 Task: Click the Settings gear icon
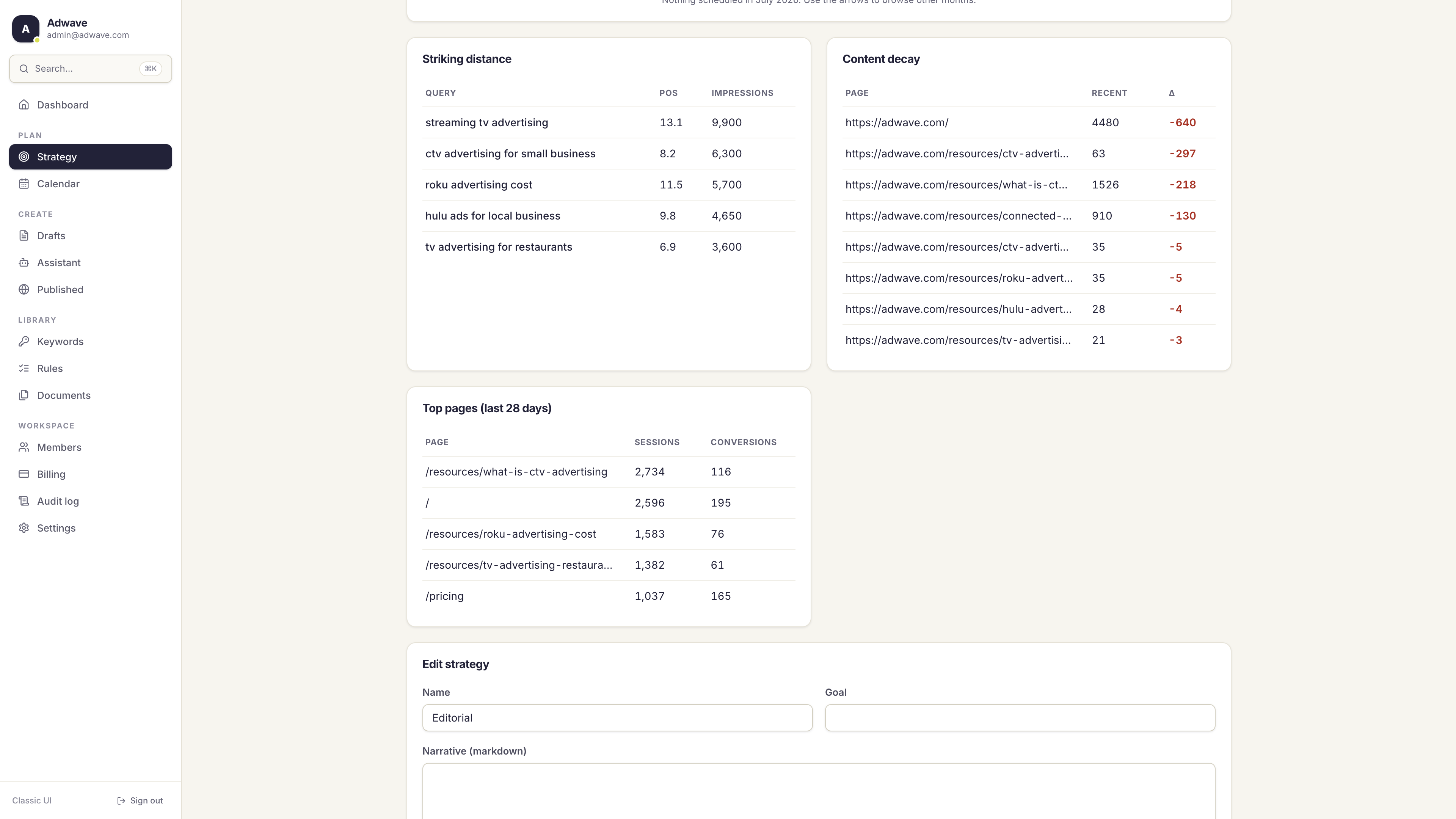24,528
